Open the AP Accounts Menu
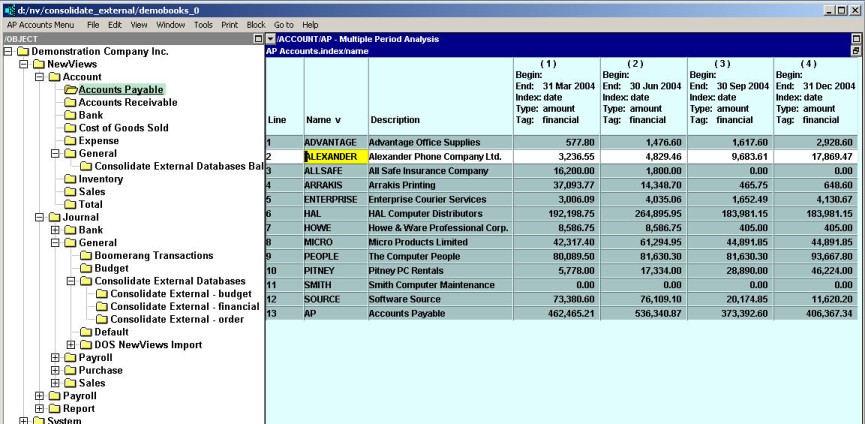This screenshot has height=424, width=865. click(40, 24)
